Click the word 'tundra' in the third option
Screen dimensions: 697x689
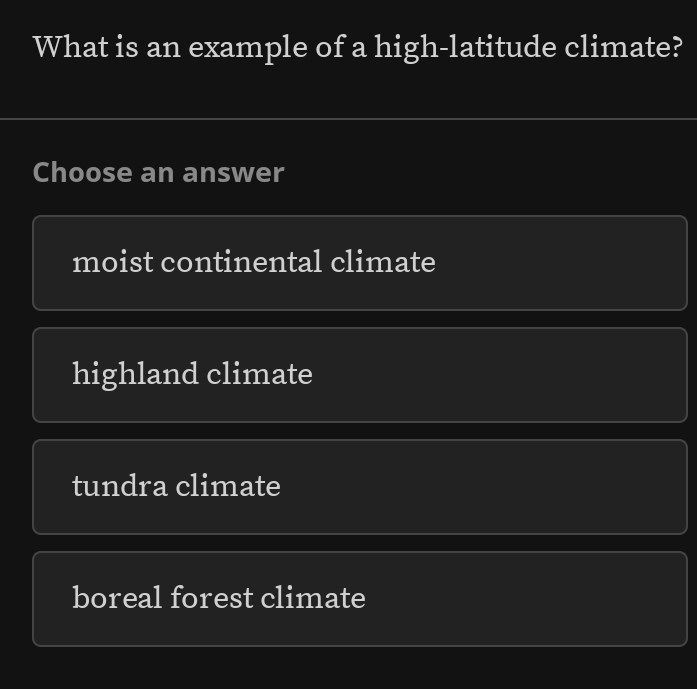(x=120, y=487)
